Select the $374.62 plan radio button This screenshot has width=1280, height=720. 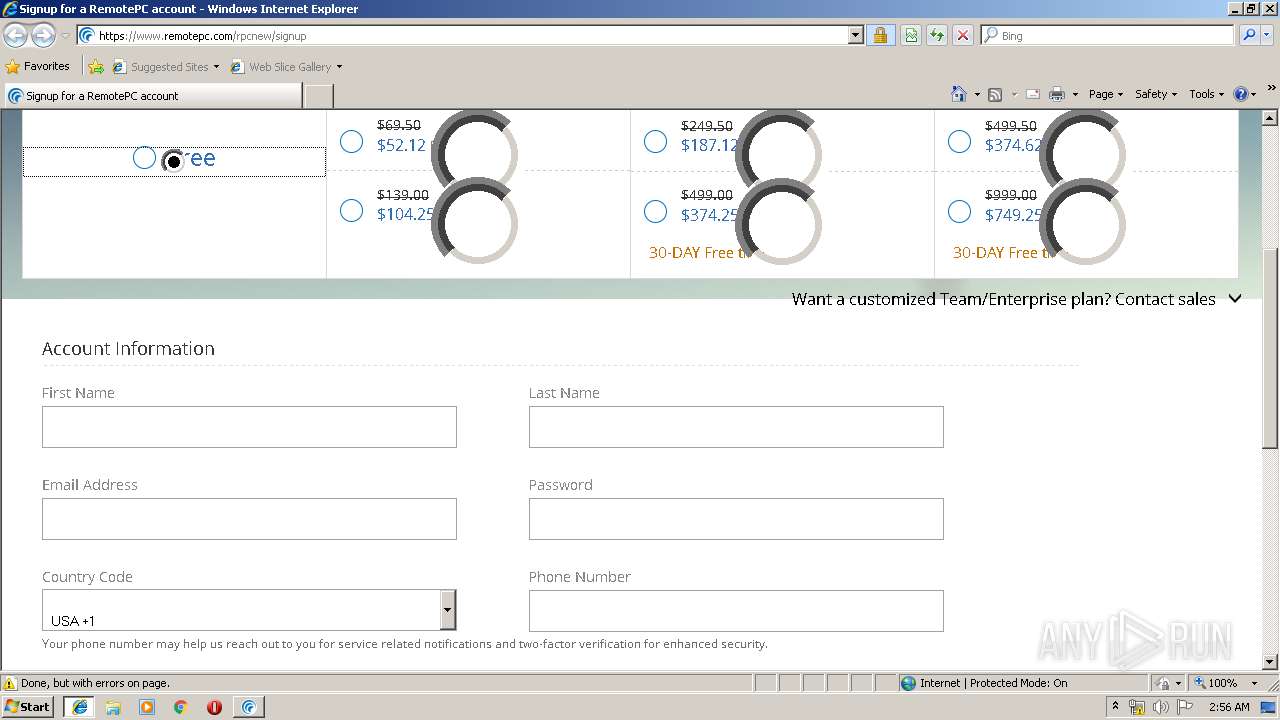[x=959, y=141]
